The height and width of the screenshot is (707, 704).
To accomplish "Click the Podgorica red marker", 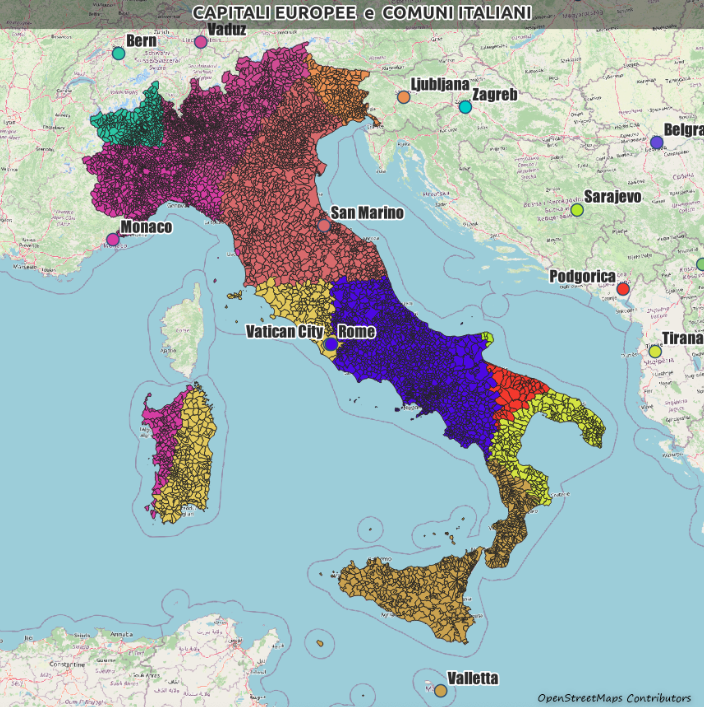I will click(x=623, y=289).
